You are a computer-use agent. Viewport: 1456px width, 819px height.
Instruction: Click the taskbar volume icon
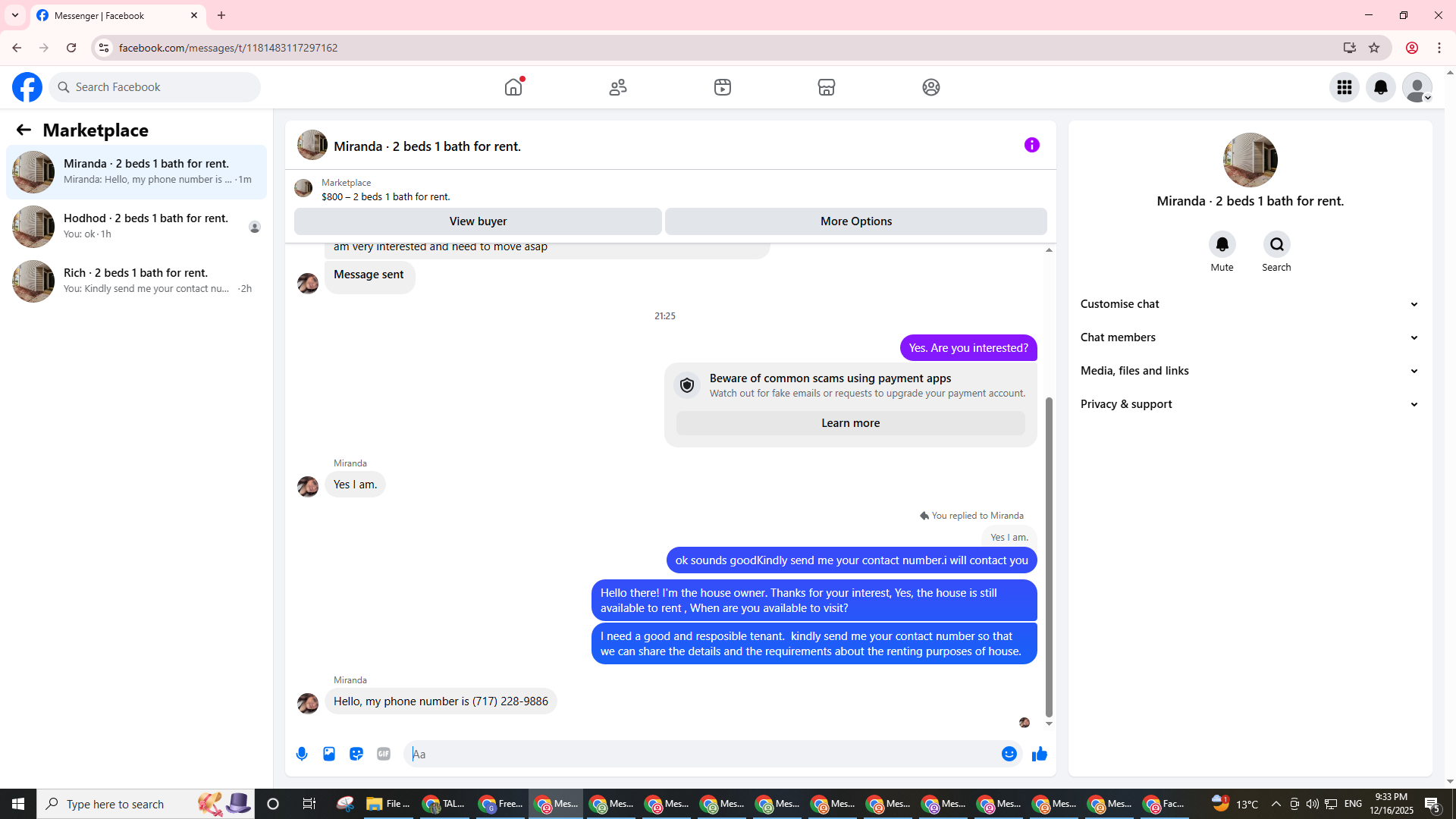[x=1312, y=804]
